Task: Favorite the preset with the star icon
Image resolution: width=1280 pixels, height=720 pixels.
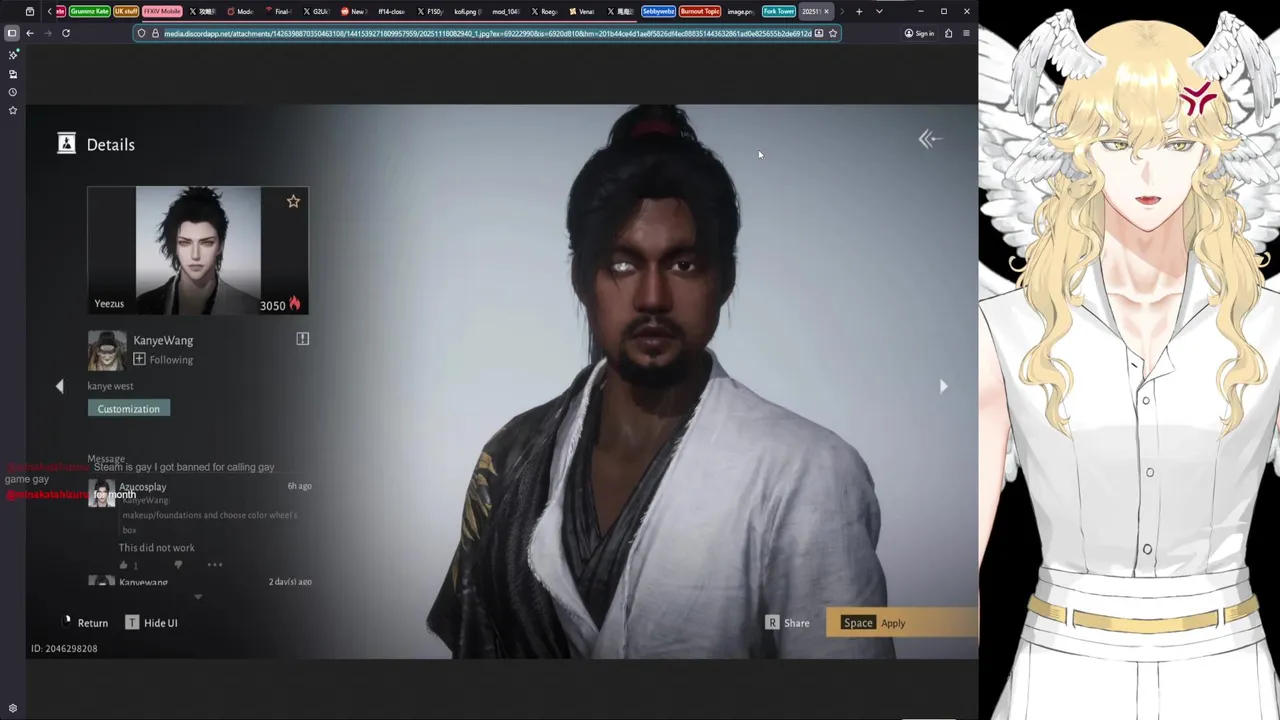Action: point(293,201)
